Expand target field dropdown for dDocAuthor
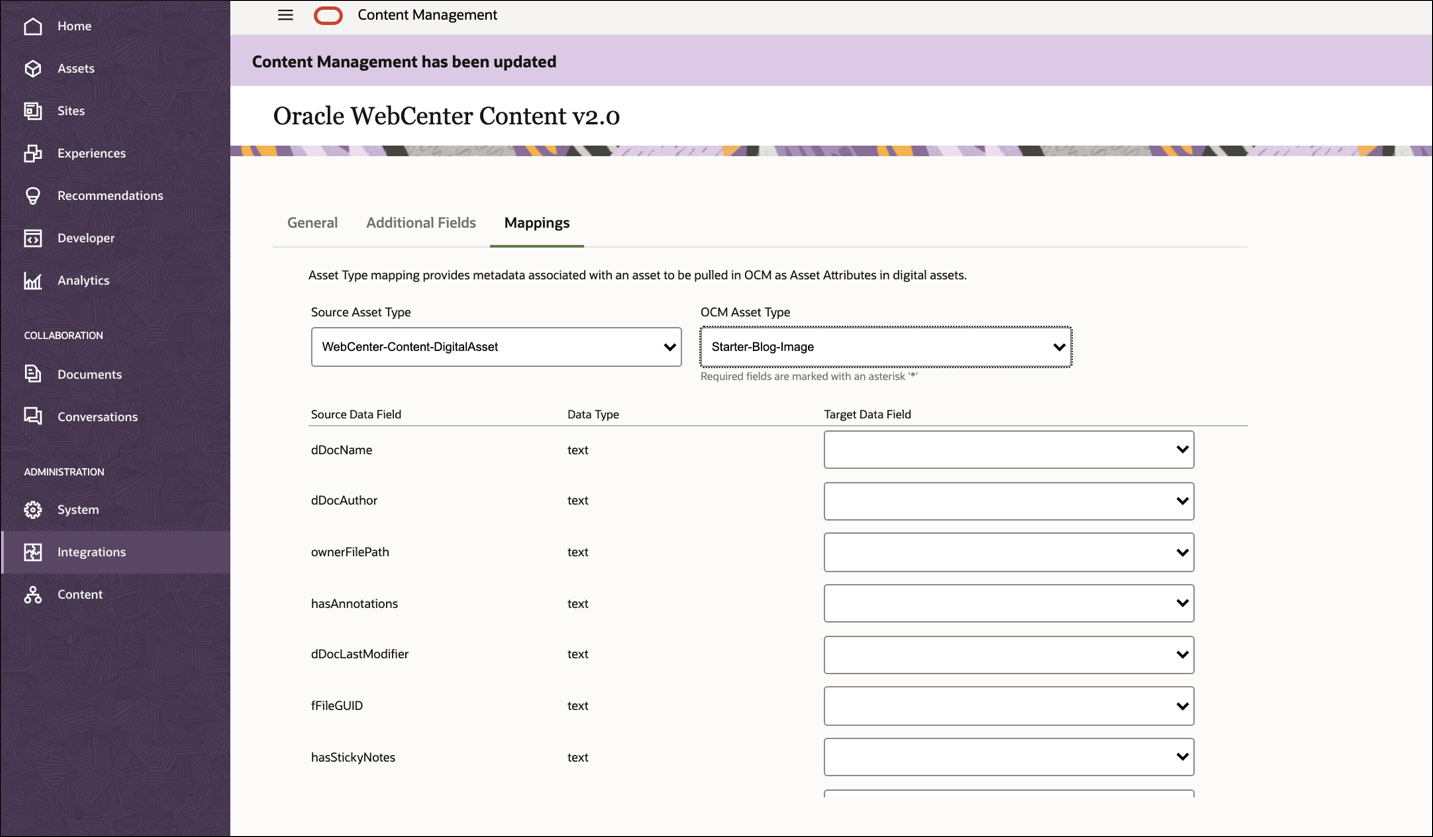Viewport: 1433px width, 837px height. [x=1009, y=501]
